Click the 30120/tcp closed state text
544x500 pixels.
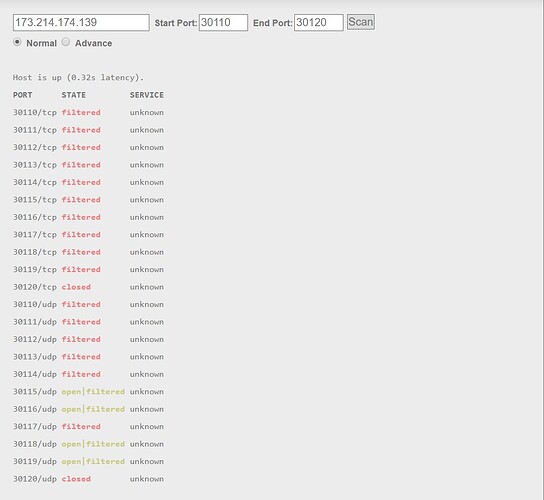click(x=76, y=287)
